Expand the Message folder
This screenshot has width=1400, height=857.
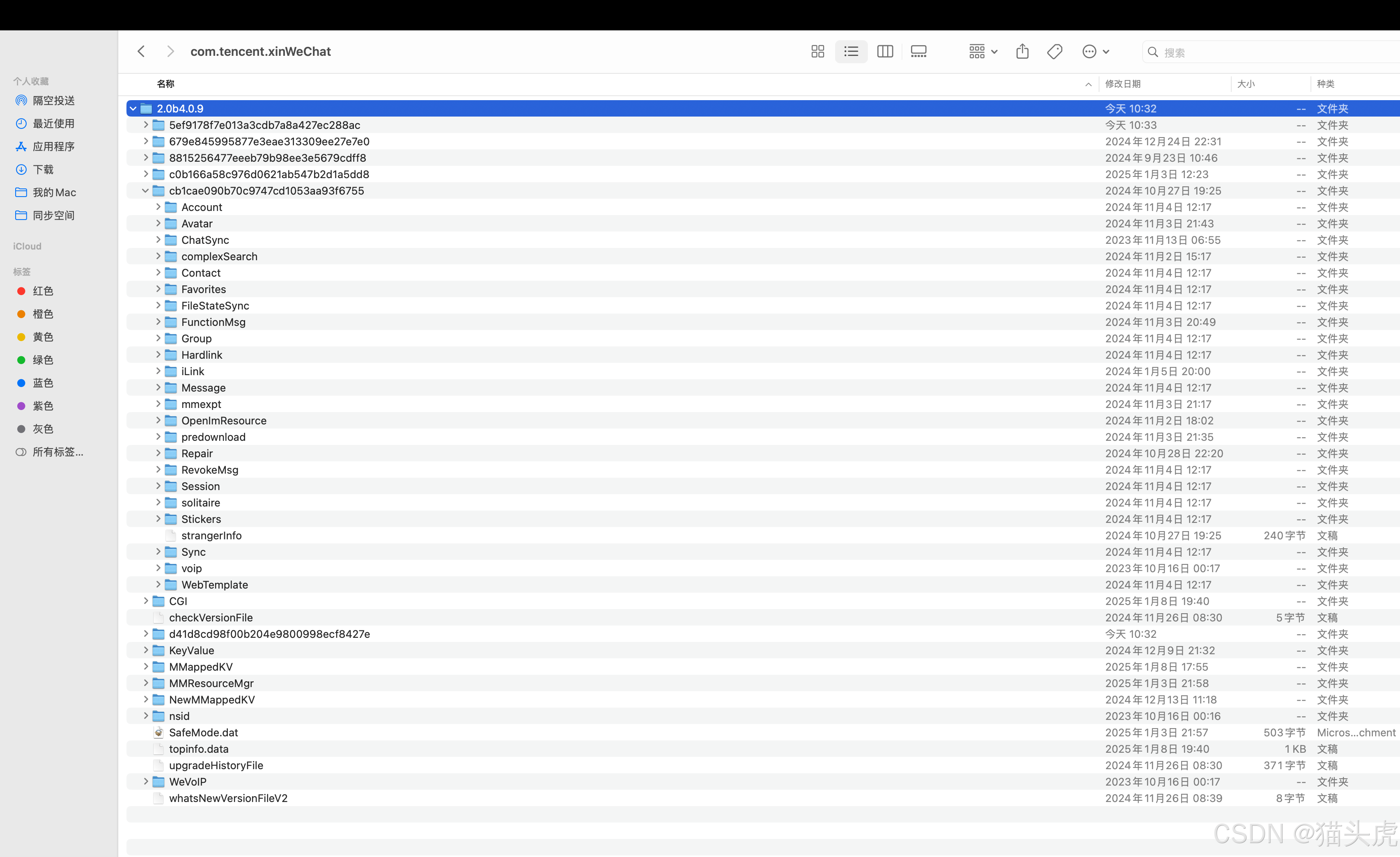coord(158,388)
